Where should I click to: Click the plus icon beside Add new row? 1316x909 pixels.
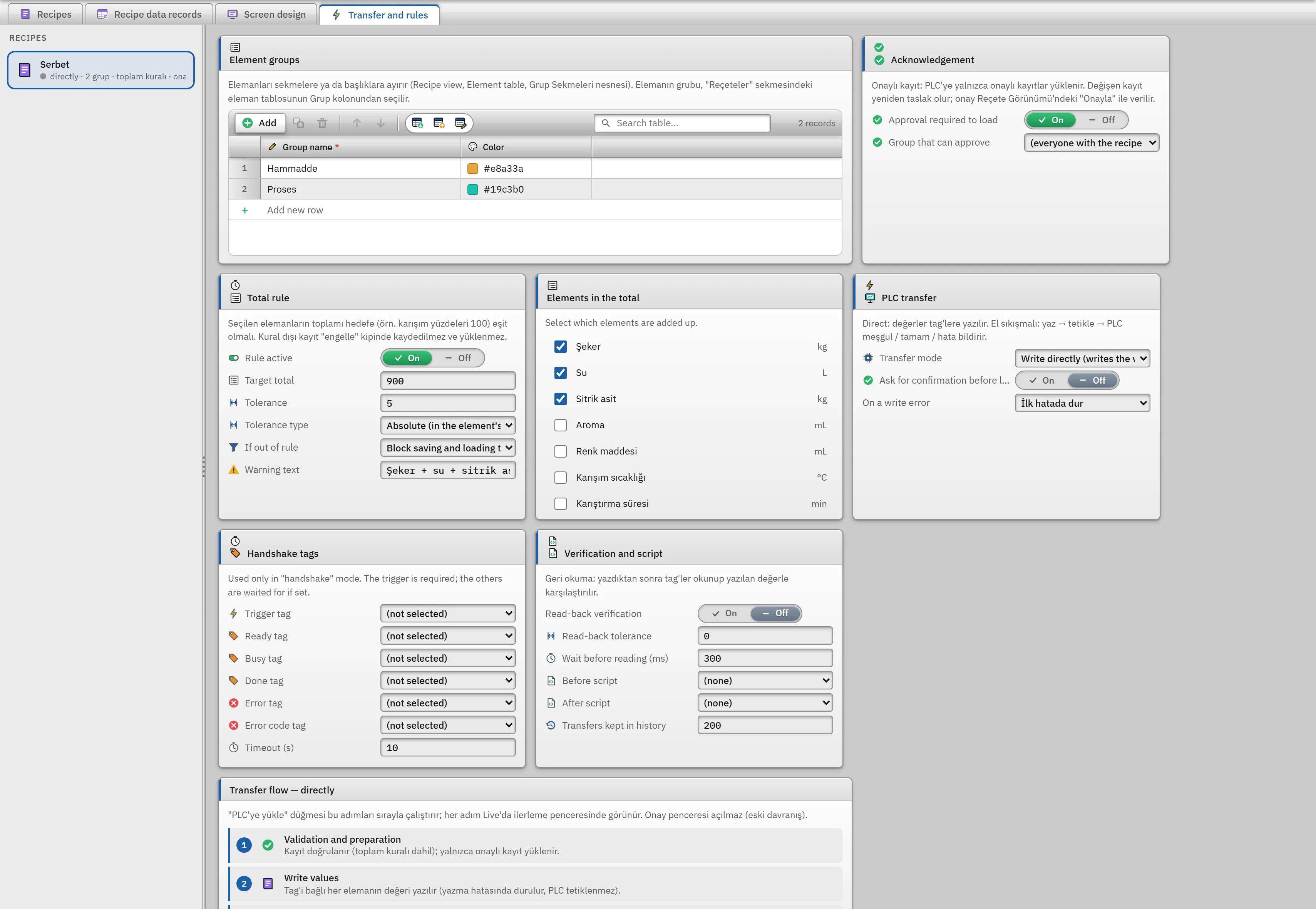point(245,210)
